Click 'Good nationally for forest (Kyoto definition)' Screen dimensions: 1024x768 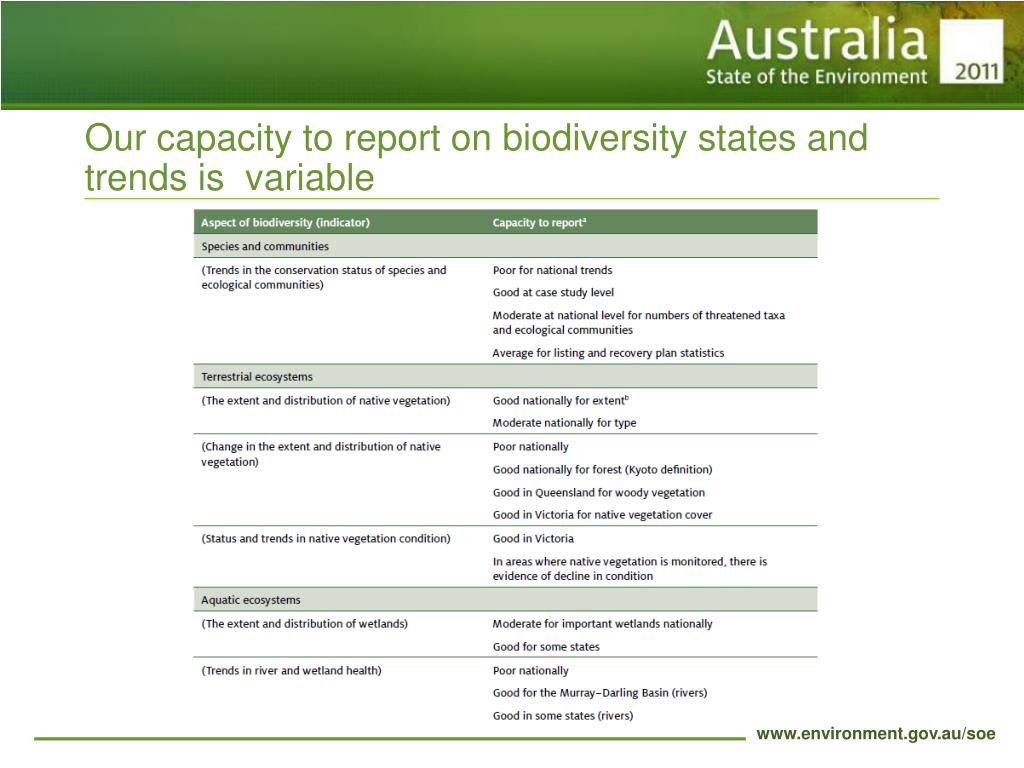coord(602,470)
